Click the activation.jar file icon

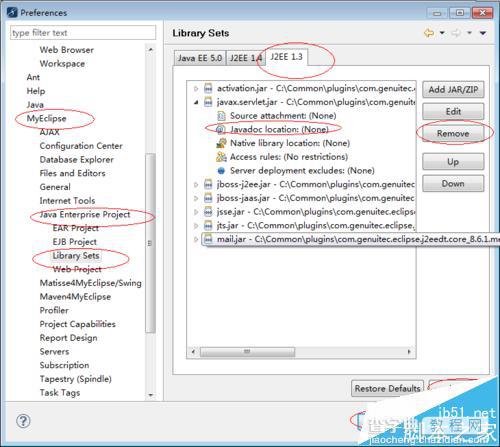tap(208, 88)
